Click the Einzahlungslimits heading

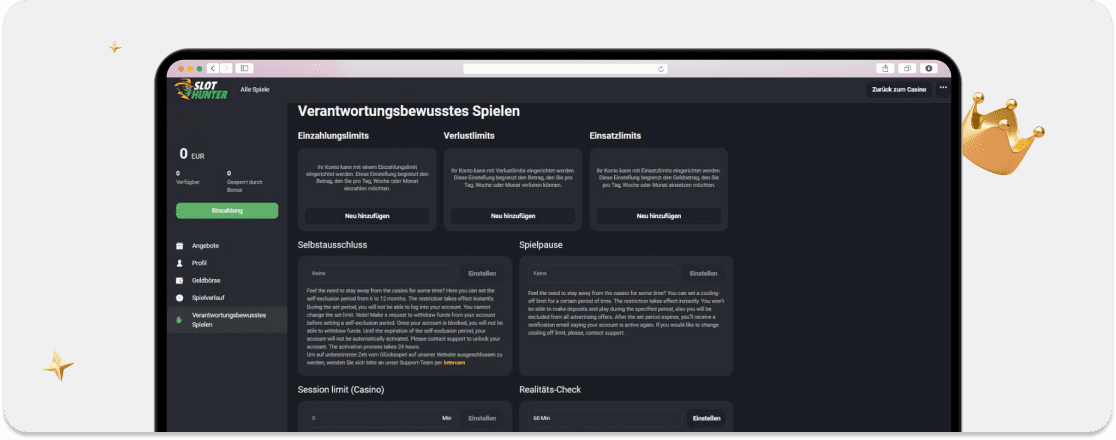coord(333,135)
